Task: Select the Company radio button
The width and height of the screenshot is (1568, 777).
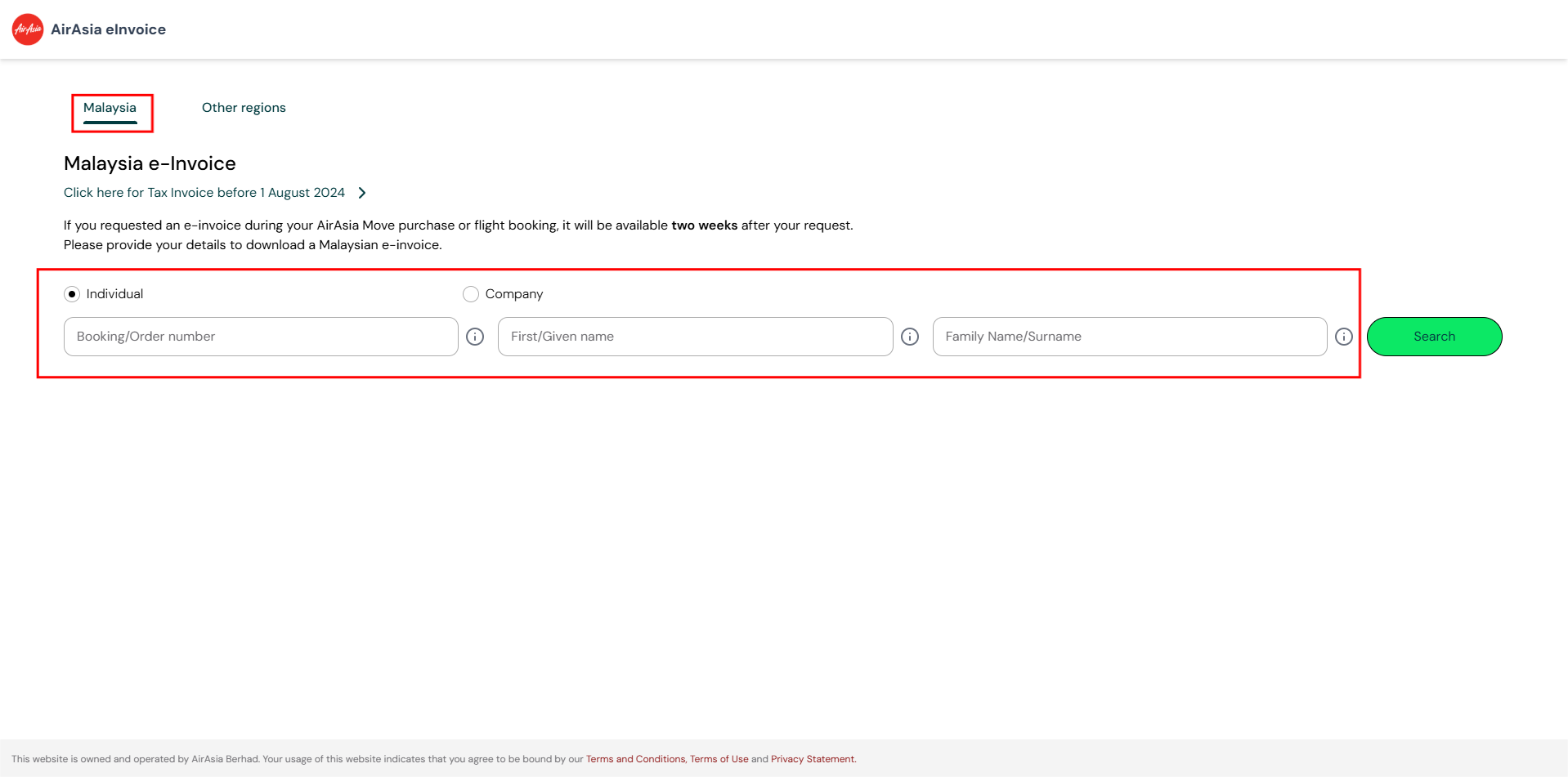Action: click(471, 294)
